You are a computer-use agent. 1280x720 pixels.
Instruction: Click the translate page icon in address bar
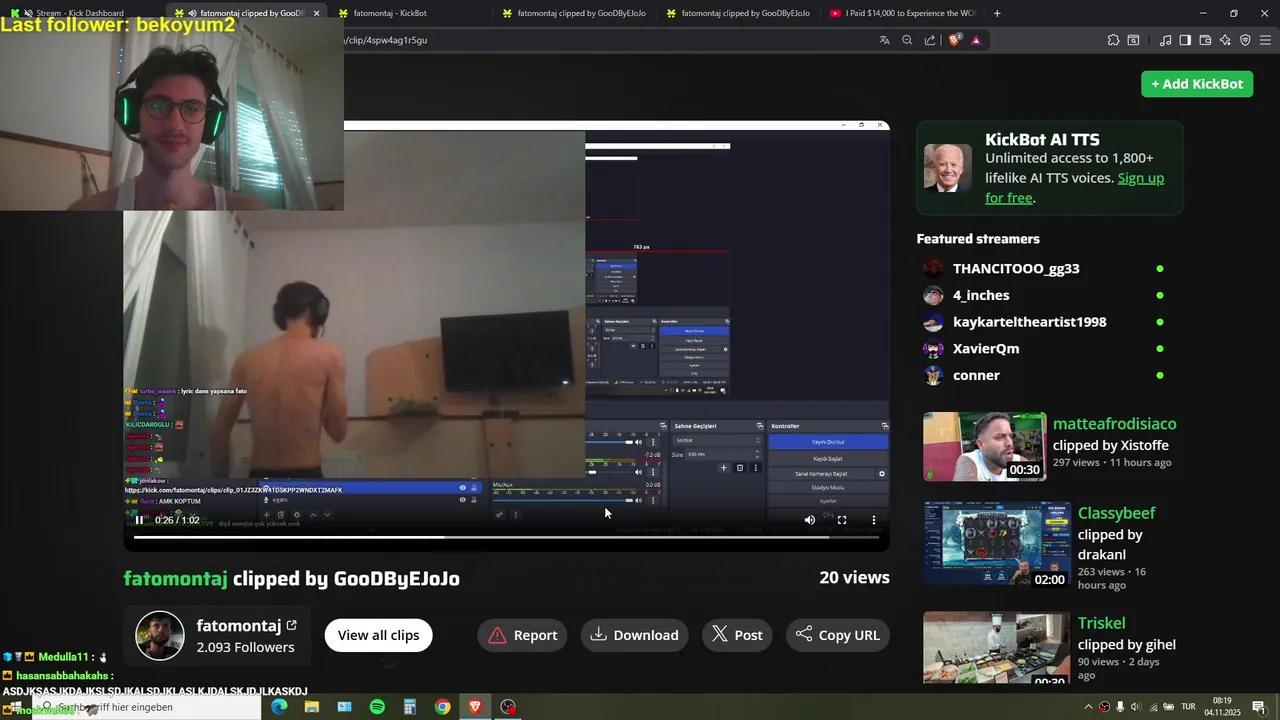884,40
